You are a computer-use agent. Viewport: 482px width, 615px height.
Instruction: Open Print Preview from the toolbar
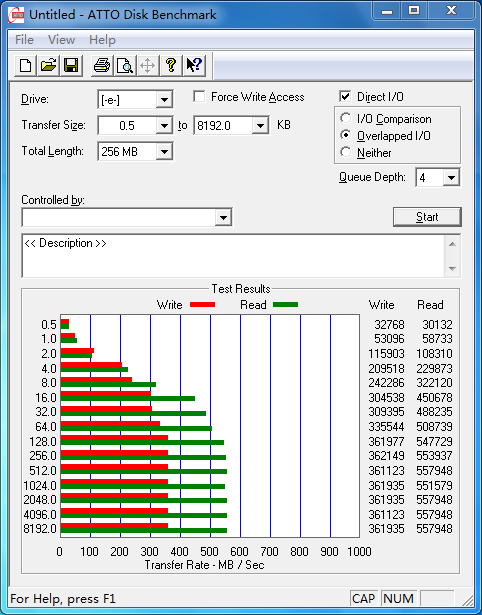(125, 65)
